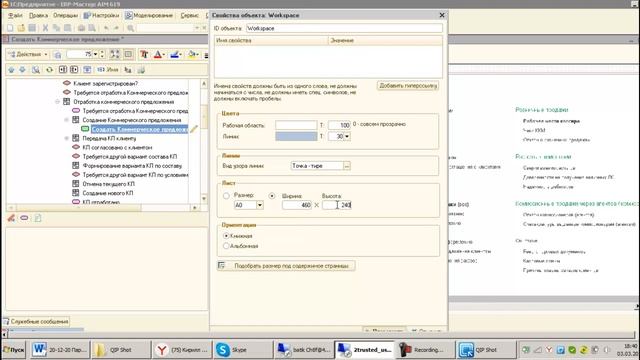The height and width of the screenshot is (360, 640).
Task: Click the Пуск start button
Action: (x=13, y=350)
